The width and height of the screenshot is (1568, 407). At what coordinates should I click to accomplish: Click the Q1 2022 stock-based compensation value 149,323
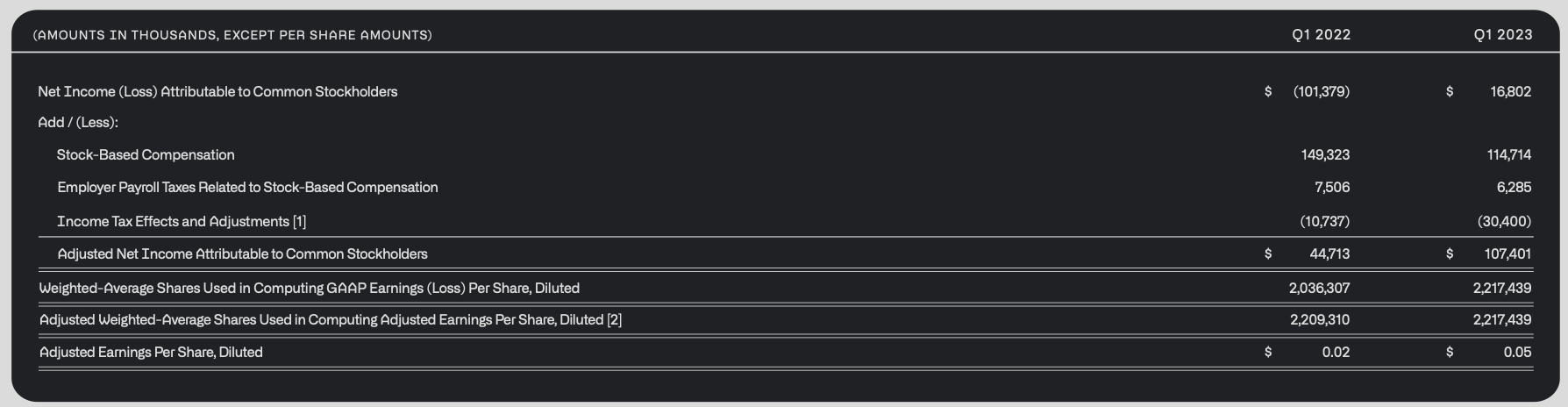click(1325, 155)
